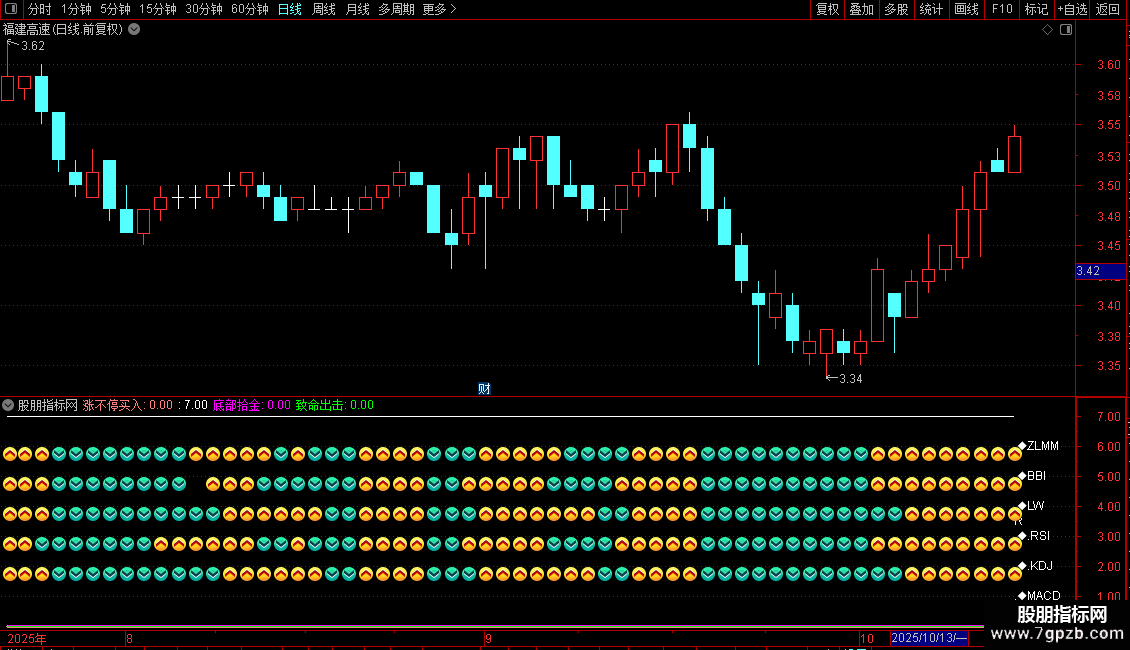
Task: Switch to 日线 daily chart
Action: [x=290, y=9]
